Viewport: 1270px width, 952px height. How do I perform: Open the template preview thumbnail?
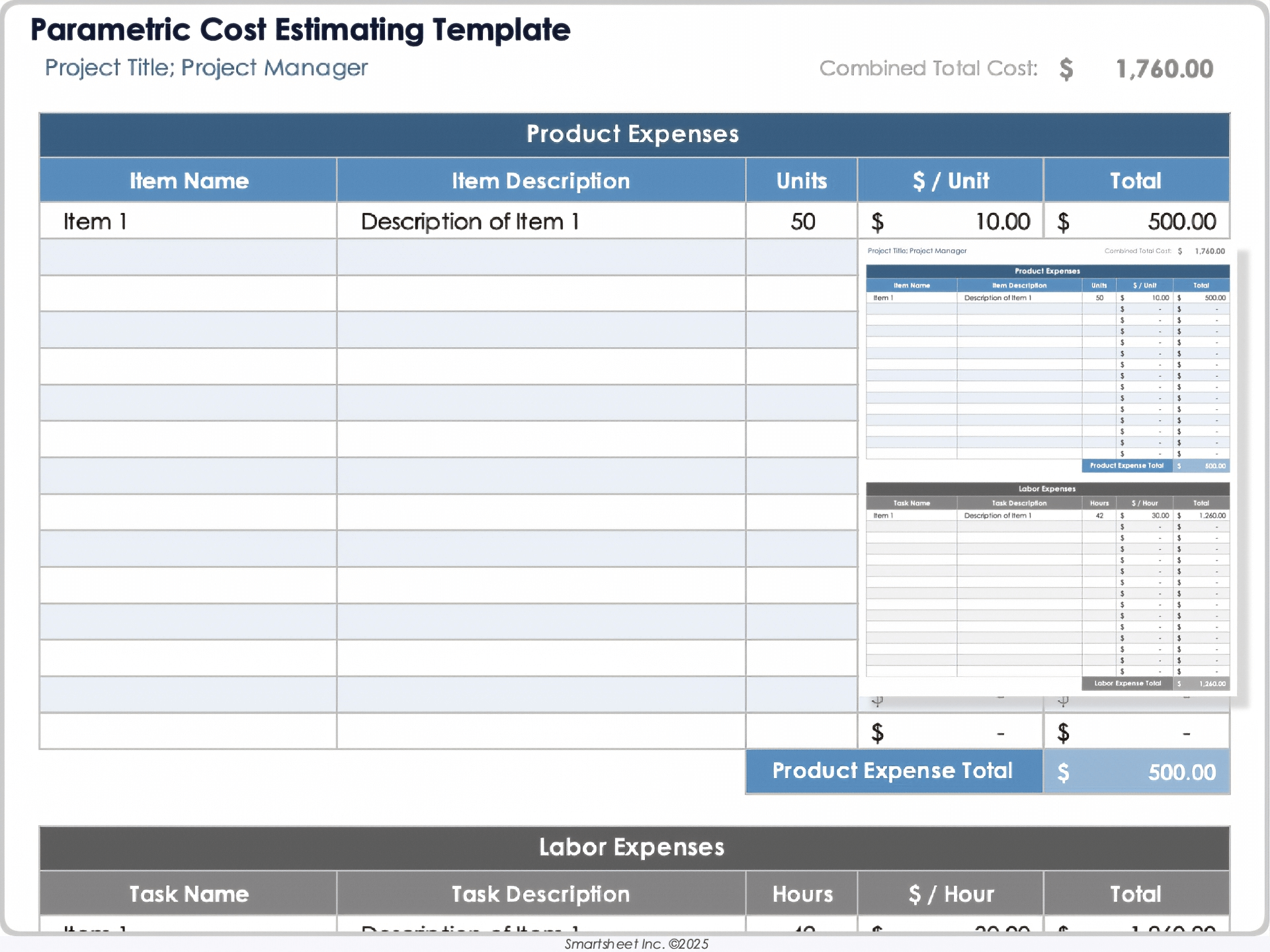click(1047, 469)
